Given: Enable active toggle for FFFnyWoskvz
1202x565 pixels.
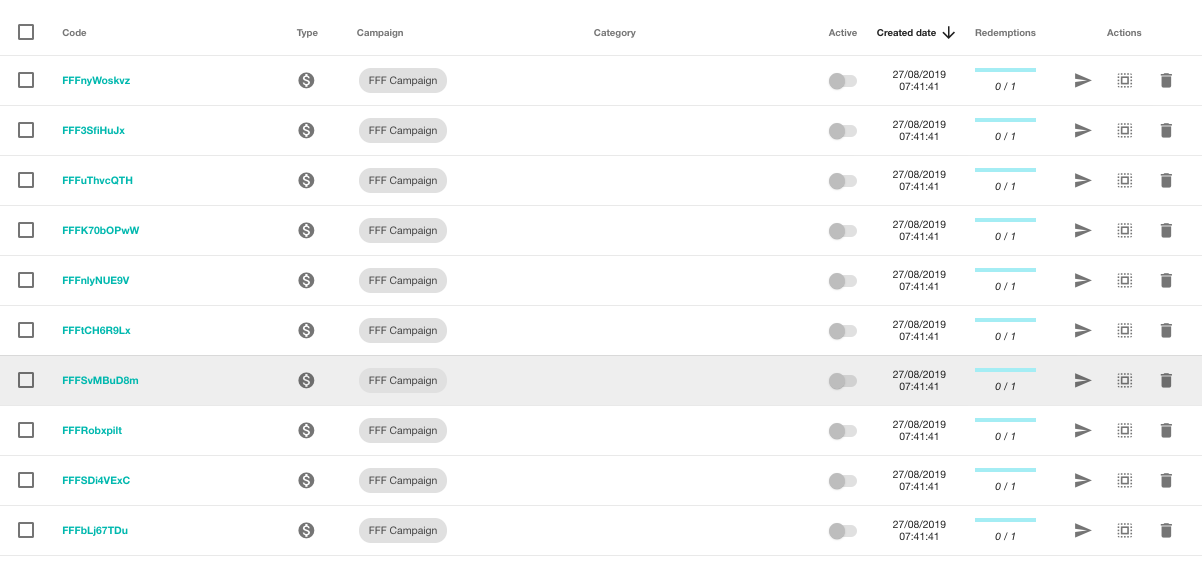Looking at the screenshot, I should click(x=843, y=81).
